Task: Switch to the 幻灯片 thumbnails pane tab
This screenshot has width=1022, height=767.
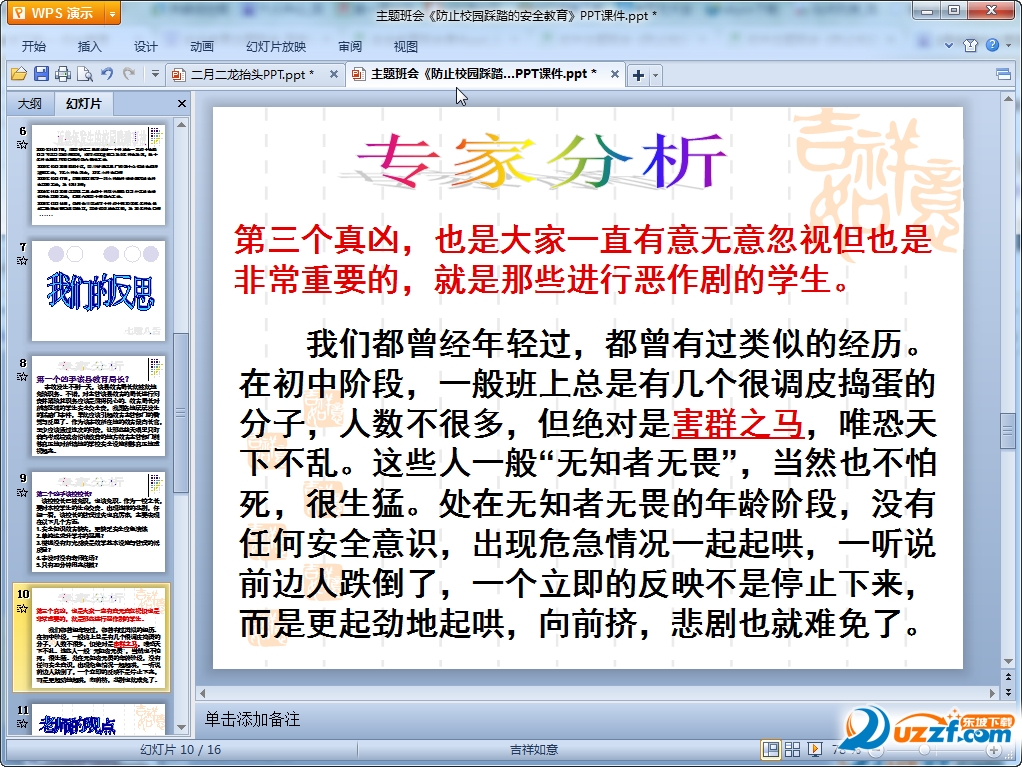Action: [83, 104]
